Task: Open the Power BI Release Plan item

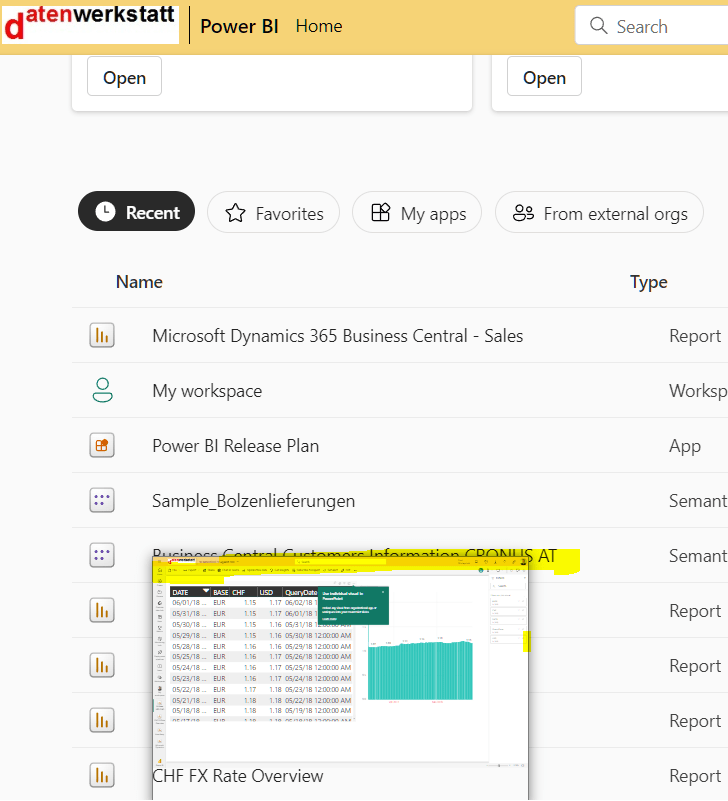Action: point(236,446)
